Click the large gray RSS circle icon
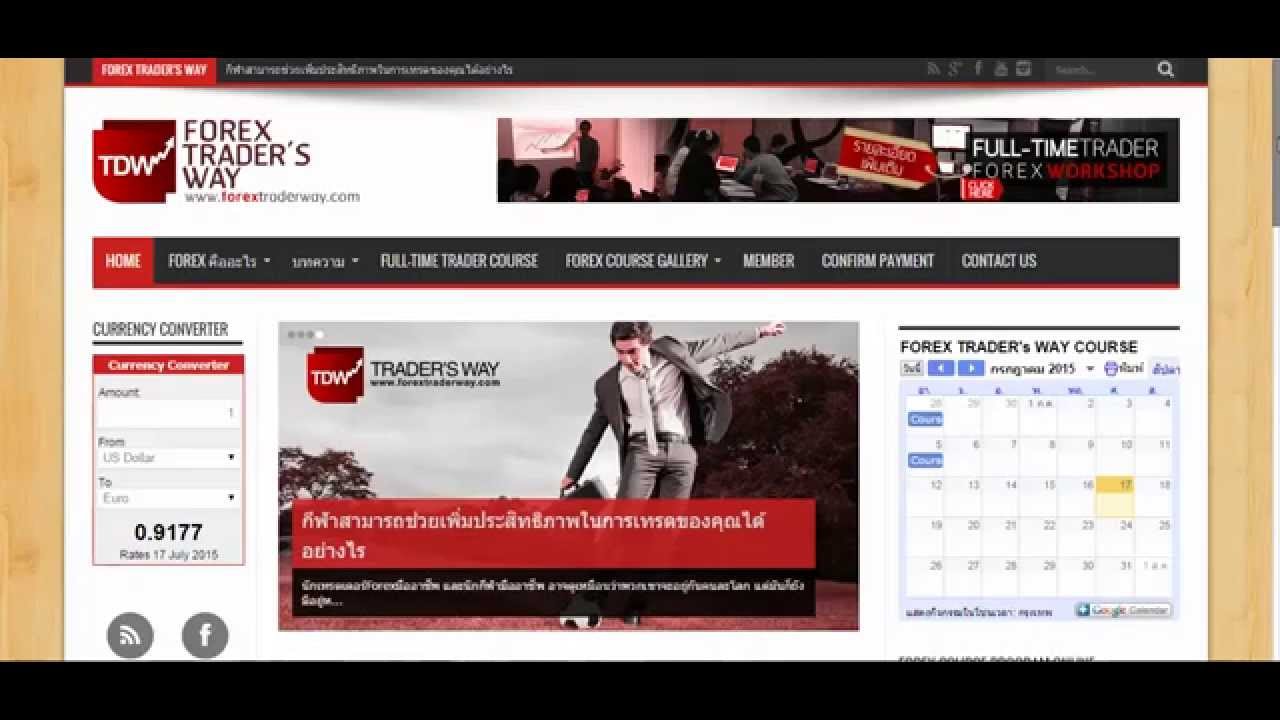The height and width of the screenshot is (720, 1280). [x=130, y=635]
